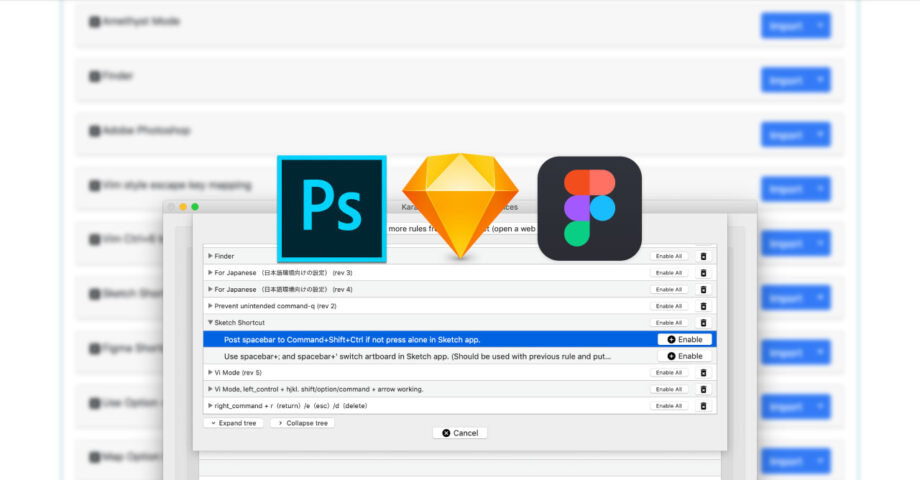This screenshot has width=920, height=480.
Task: Expand the Vi Mode (rev 5) group
Action: 210,372
